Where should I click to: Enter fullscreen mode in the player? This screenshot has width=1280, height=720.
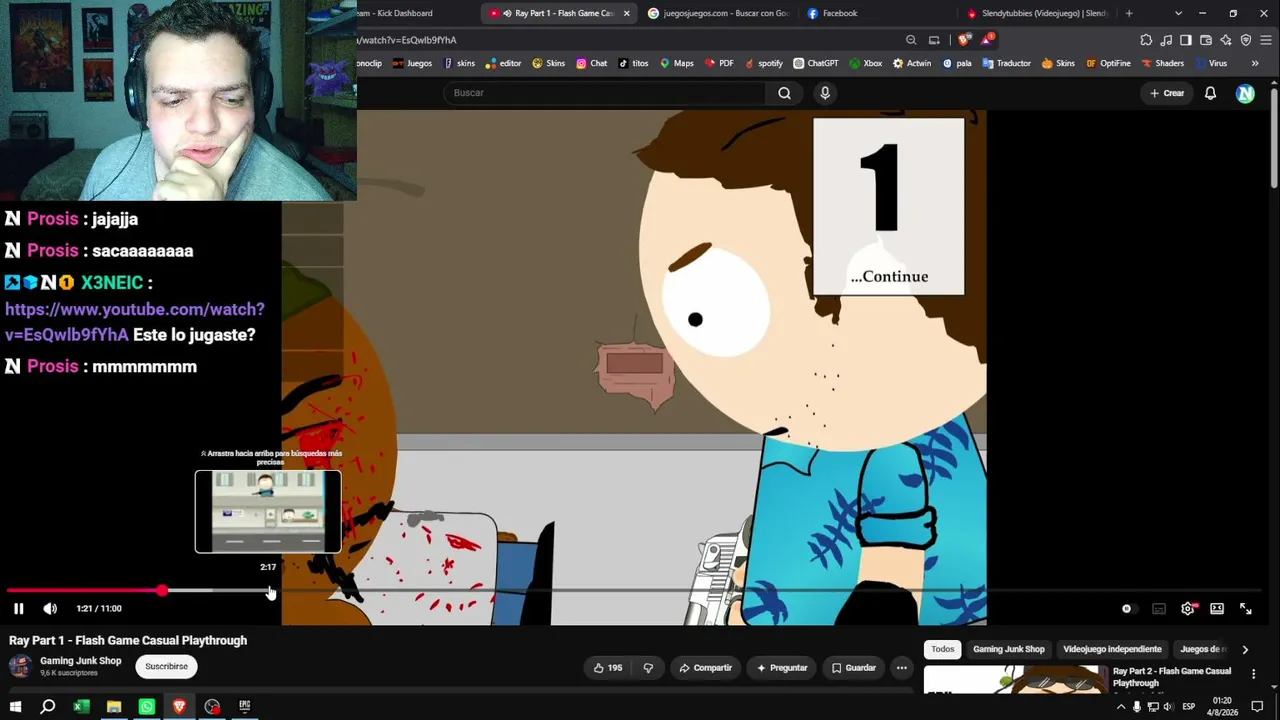(x=1246, y=608)
